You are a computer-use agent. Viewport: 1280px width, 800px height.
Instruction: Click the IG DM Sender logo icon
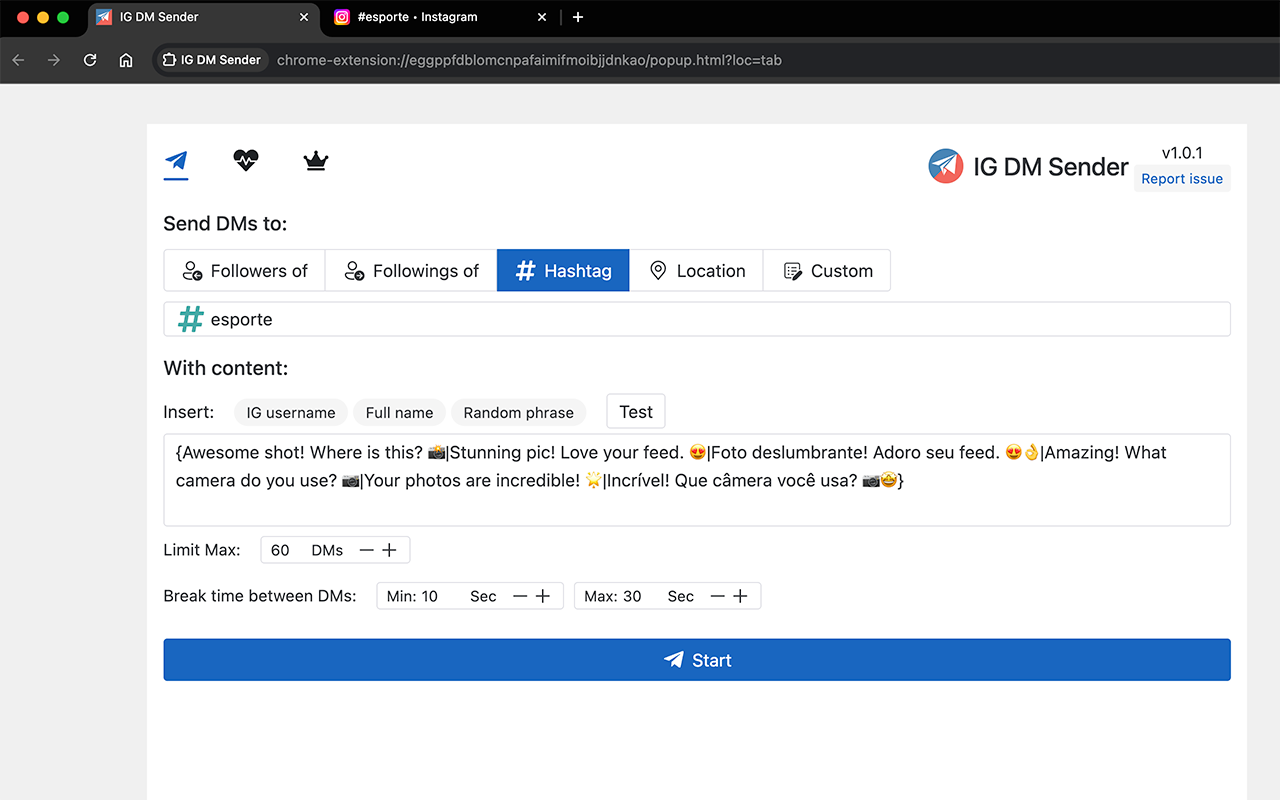click(946, 166)
